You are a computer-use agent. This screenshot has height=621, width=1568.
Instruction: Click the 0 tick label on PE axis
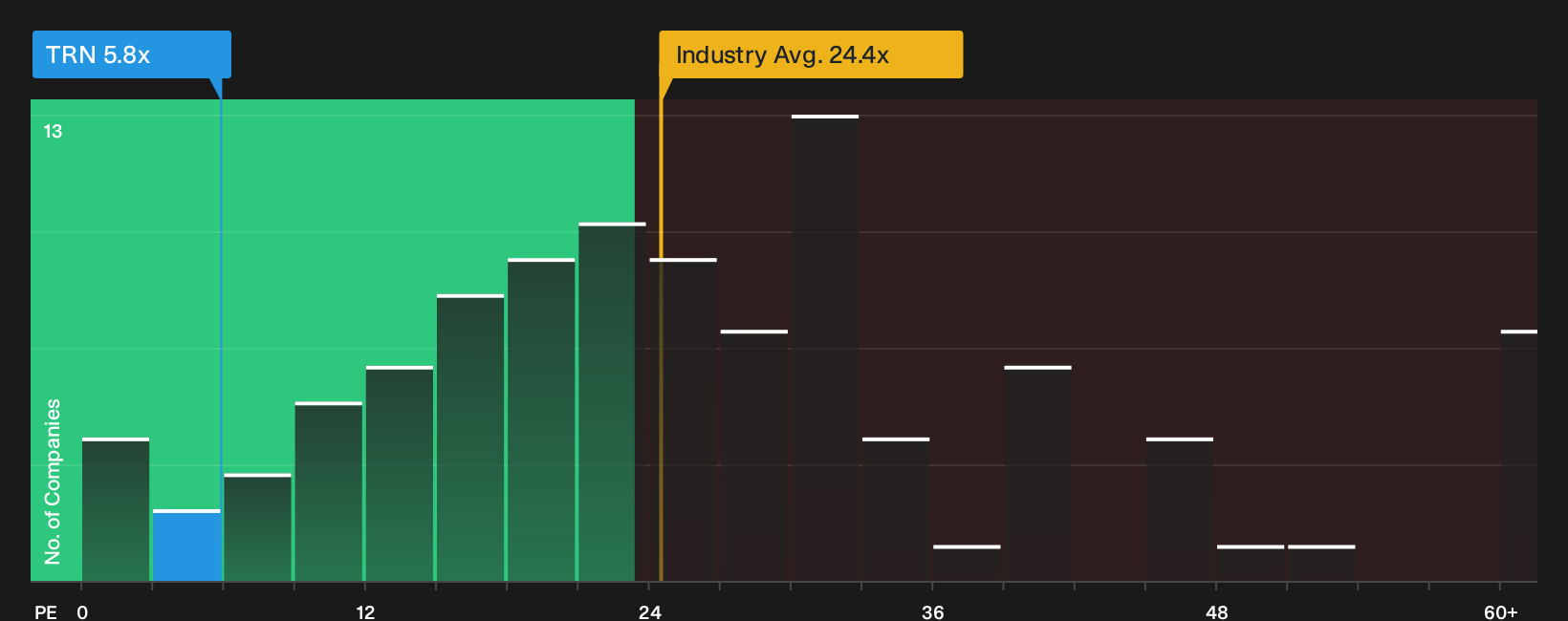[x=82, y=612]
